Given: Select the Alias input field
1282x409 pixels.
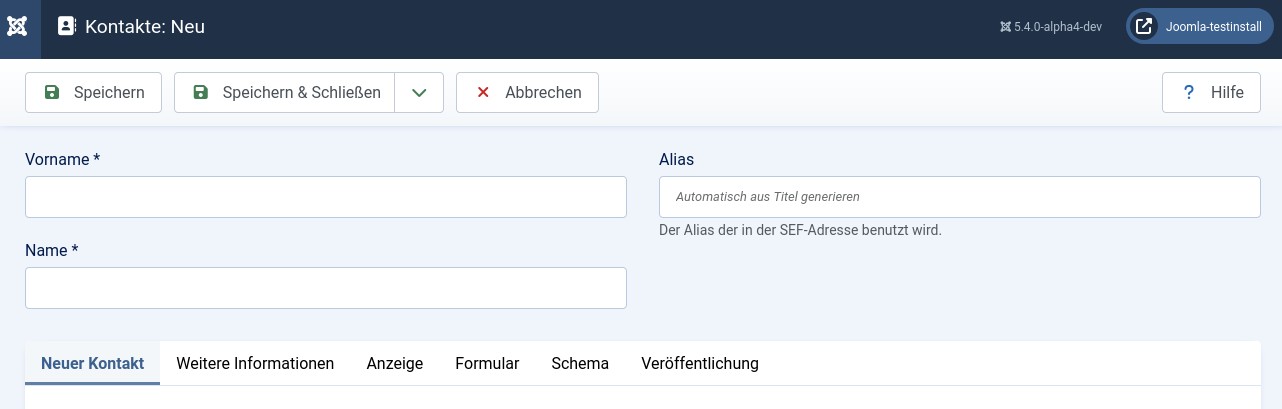Looking at the screenshot, I should [x=959, y=197].
